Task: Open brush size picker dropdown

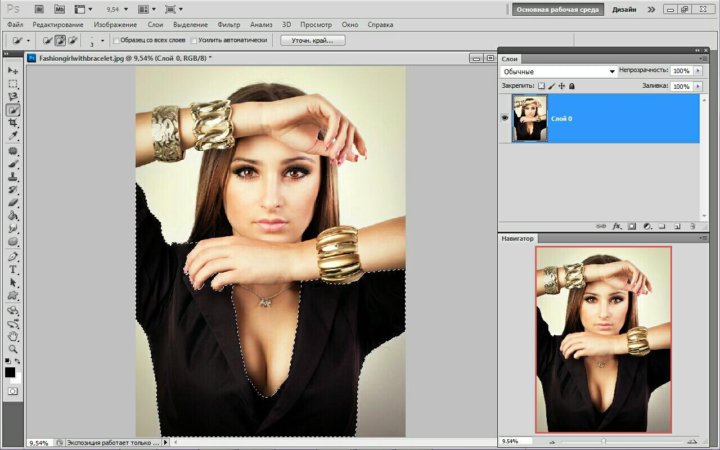Action: coord(102,41)
